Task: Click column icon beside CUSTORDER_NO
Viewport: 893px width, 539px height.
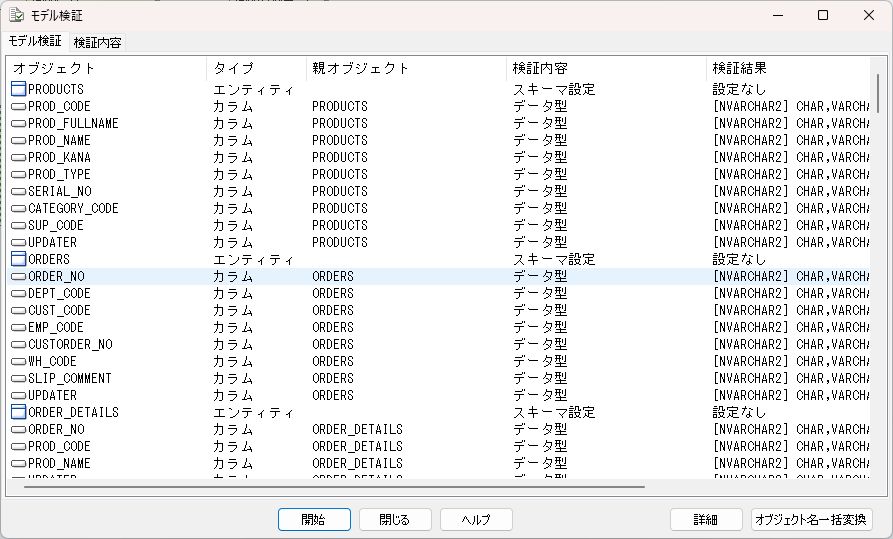Action: pos(19,345)
